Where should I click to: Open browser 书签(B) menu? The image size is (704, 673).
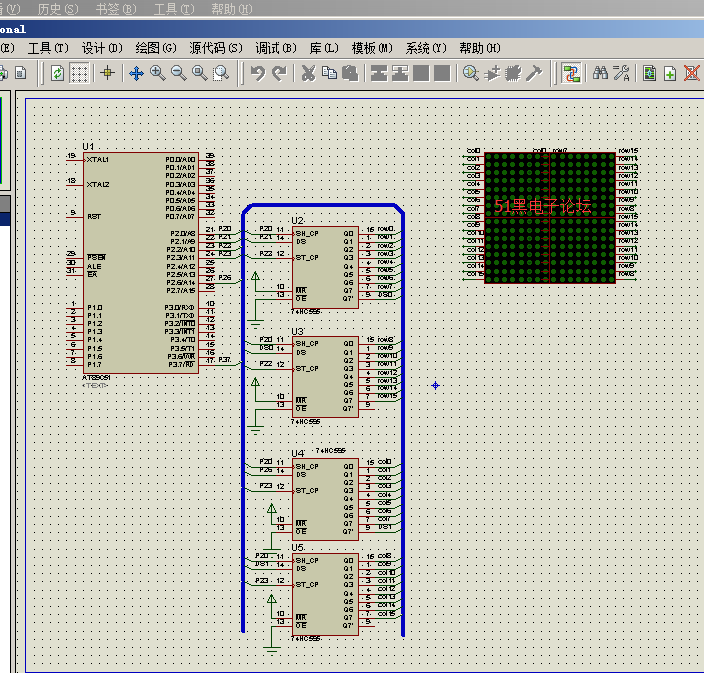116,9
